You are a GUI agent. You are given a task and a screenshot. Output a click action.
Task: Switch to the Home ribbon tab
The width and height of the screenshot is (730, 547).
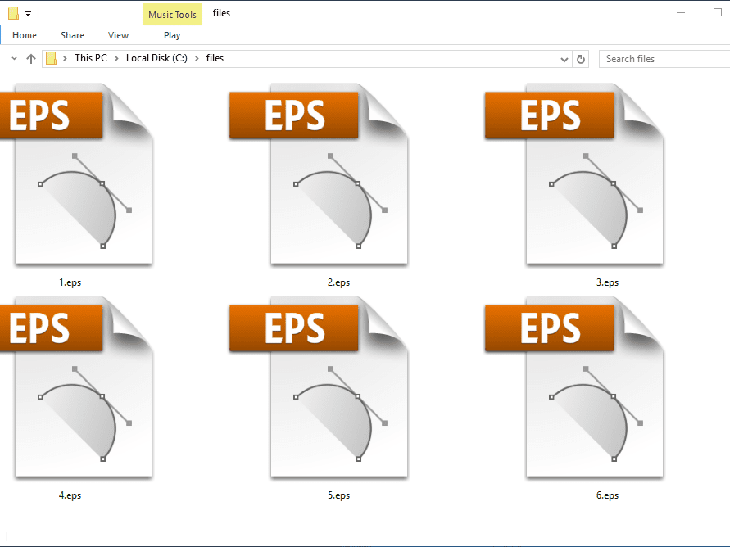(24, 35)
